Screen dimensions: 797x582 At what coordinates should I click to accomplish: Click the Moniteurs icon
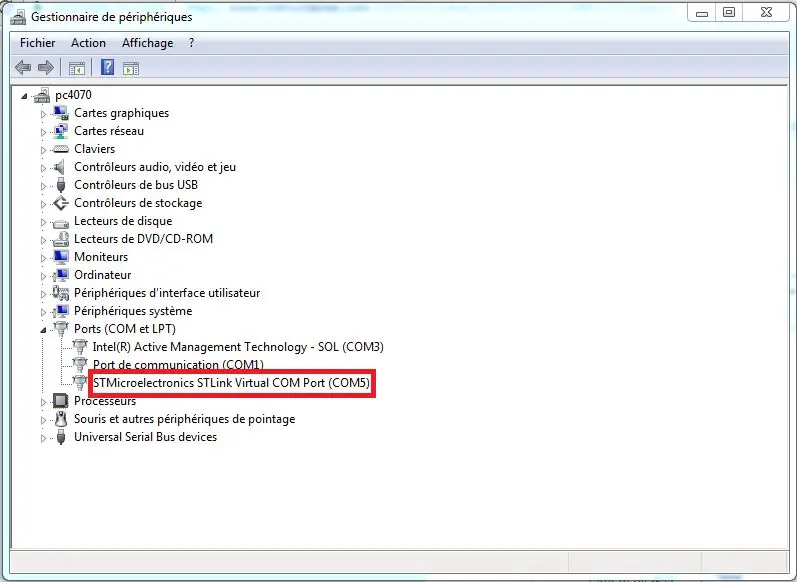60,257
